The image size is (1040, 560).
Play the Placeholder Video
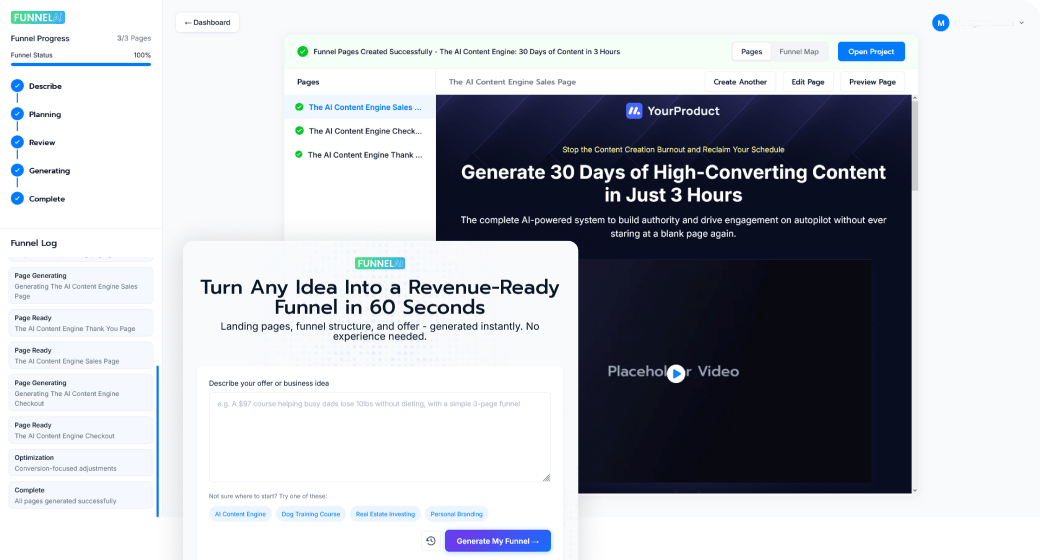tap(676, 374)
